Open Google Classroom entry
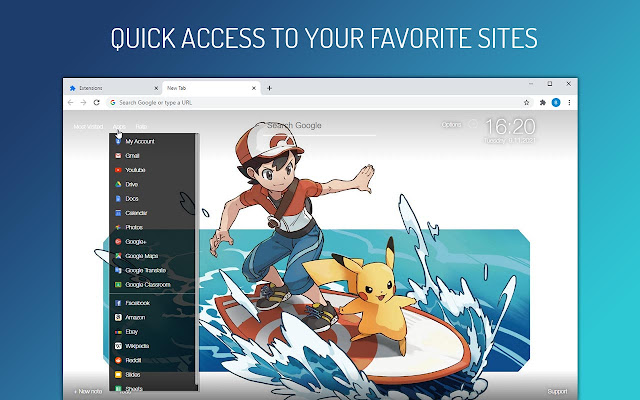This screenshot has width=640, height=400. [142, 284]
